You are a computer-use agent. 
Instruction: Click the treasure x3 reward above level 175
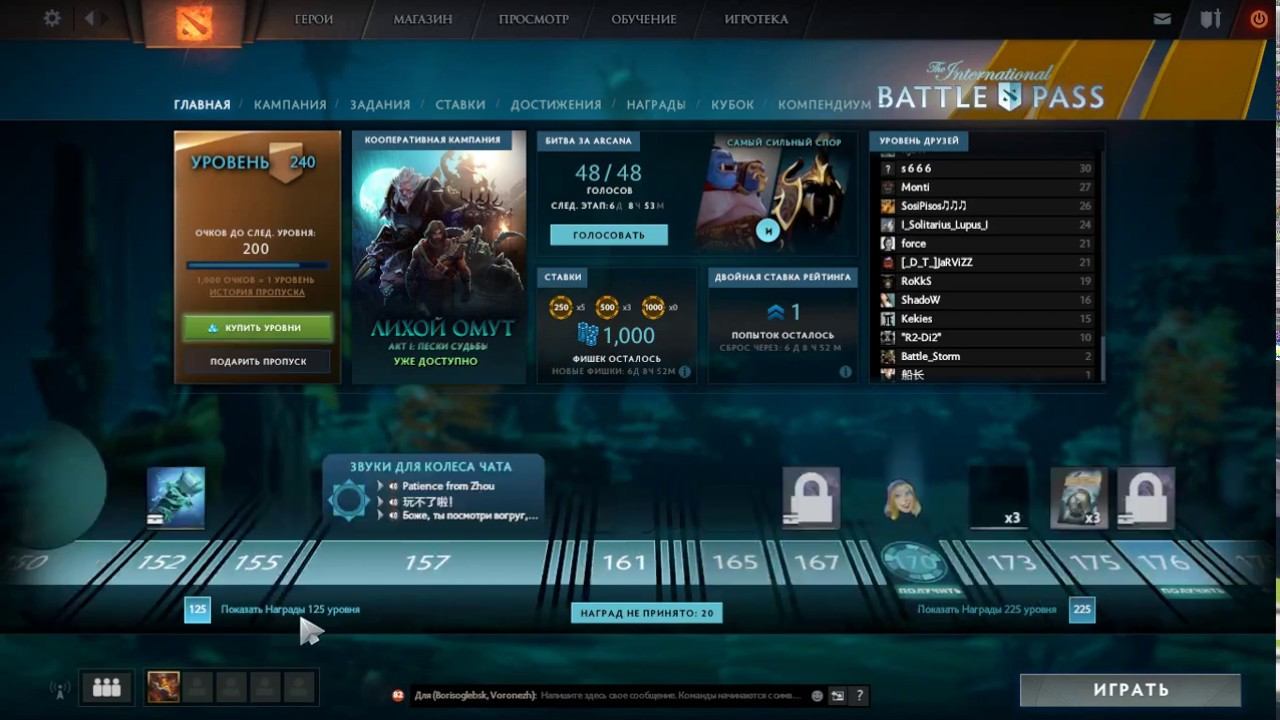click(x=1079, y=497)
